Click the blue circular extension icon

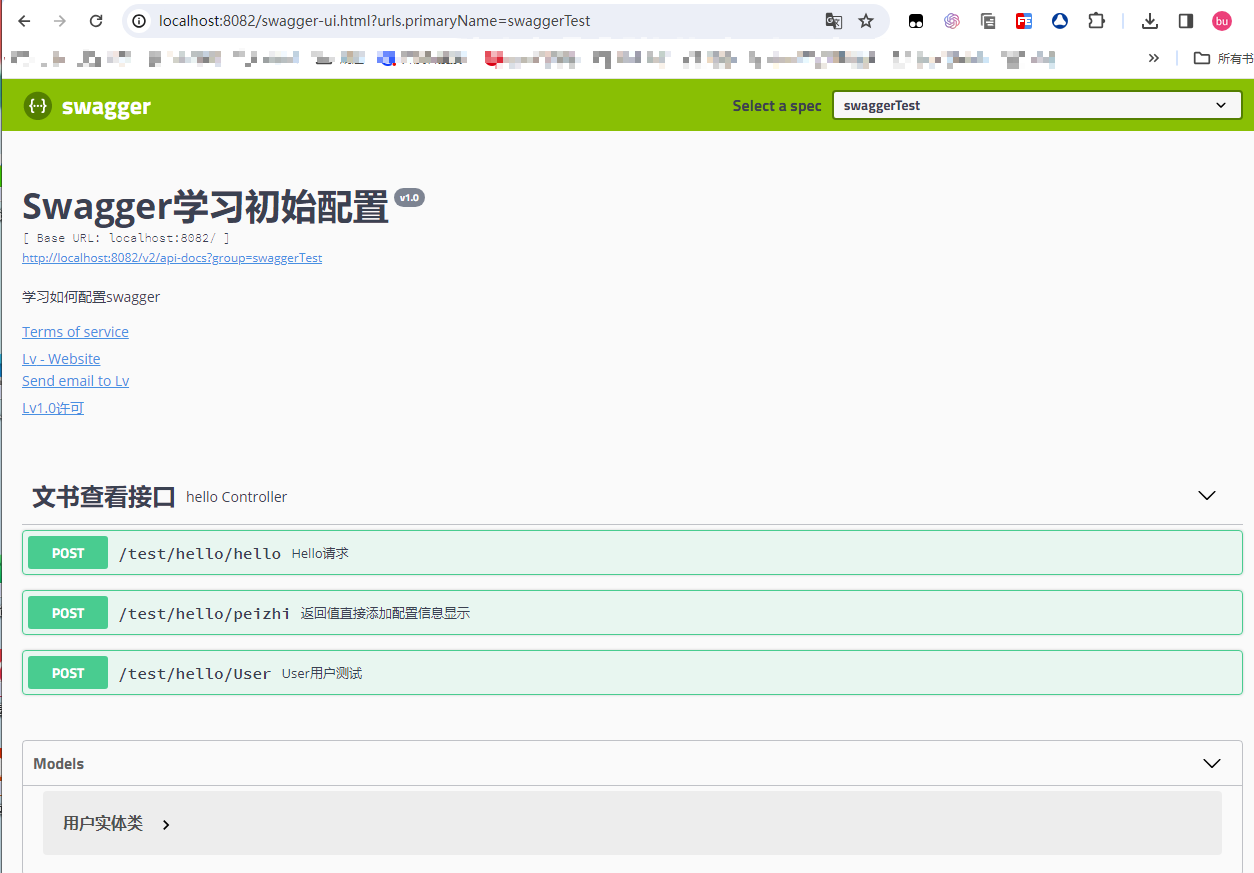[x=1060, y=21]
